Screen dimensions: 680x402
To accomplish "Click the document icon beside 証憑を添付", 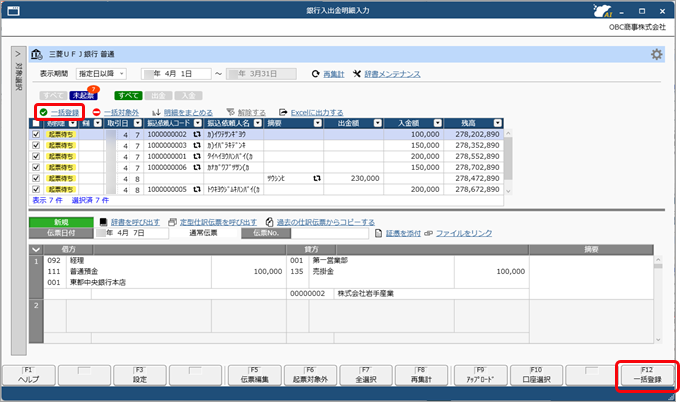I will (378, 233).
